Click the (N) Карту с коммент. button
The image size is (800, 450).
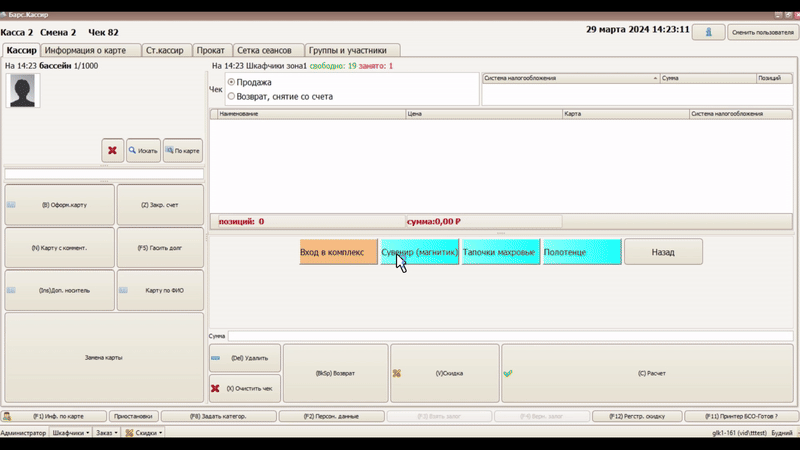(59, 247)
